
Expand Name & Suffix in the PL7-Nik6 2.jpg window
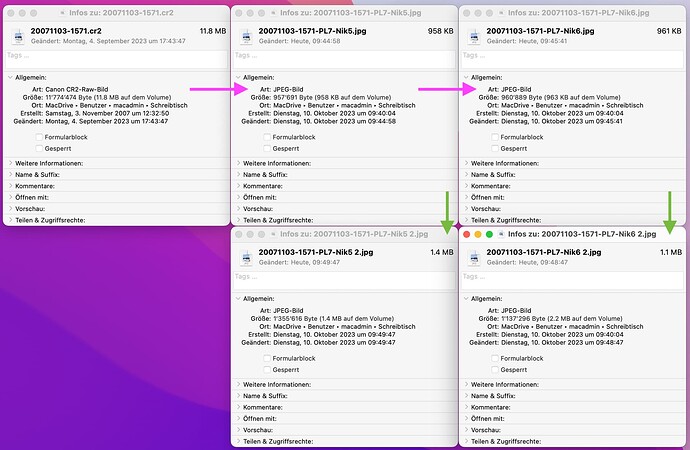click(466, 396)
